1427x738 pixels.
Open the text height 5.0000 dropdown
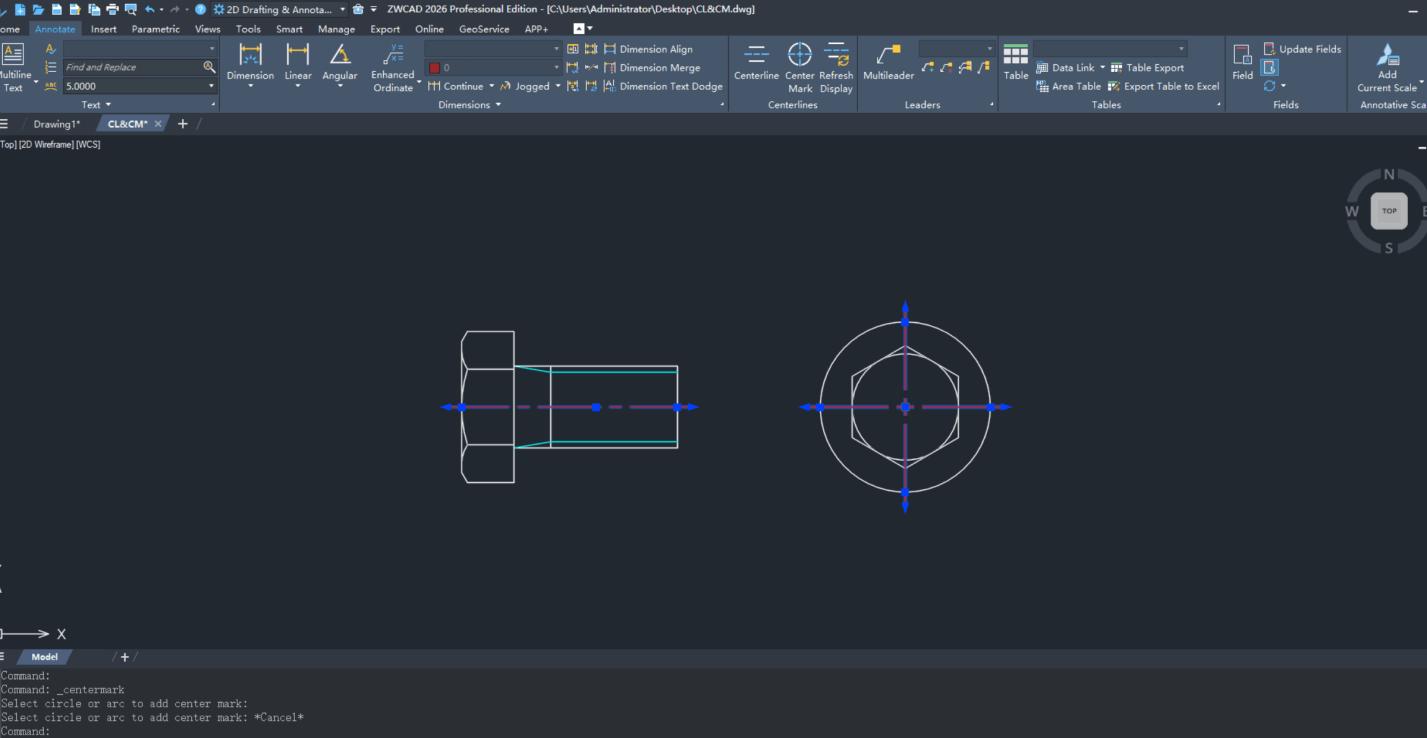[x=212, y=86]
